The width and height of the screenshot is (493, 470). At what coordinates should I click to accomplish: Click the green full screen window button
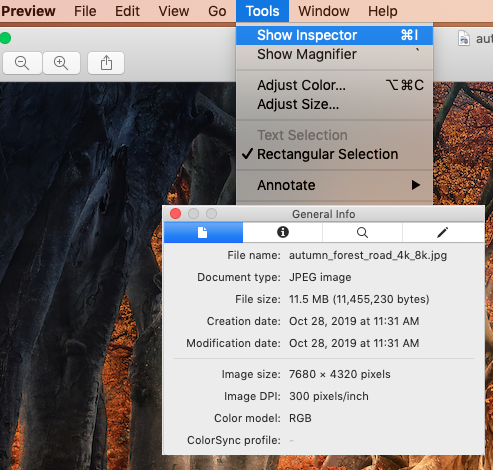[5, 38]
